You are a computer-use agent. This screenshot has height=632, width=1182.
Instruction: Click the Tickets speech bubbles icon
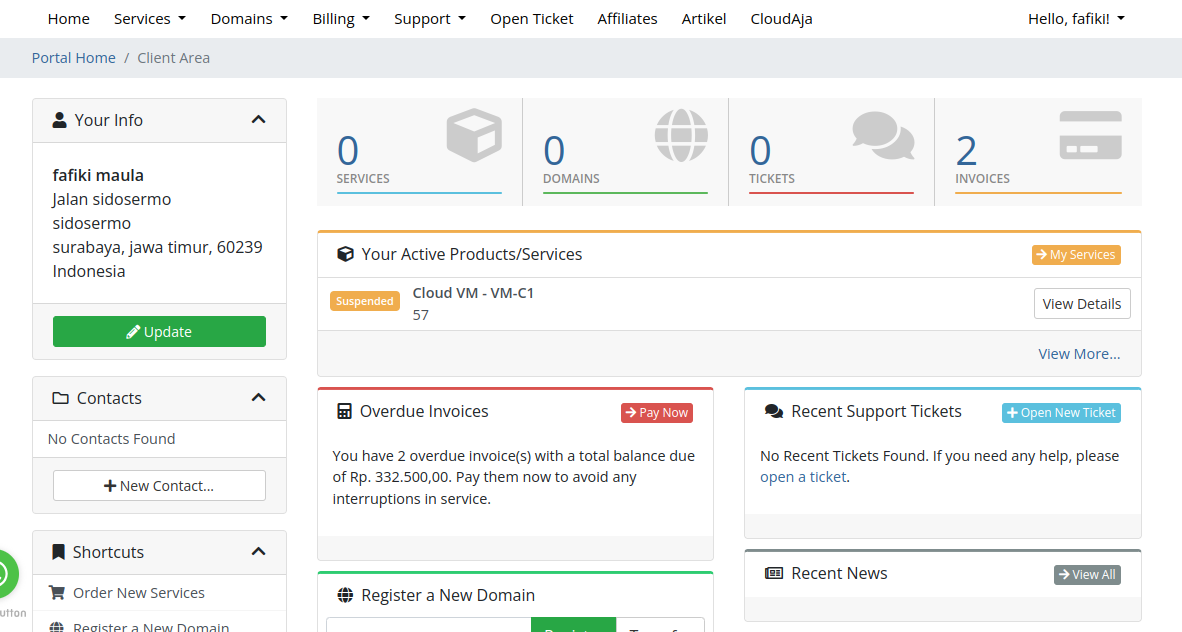883,136
